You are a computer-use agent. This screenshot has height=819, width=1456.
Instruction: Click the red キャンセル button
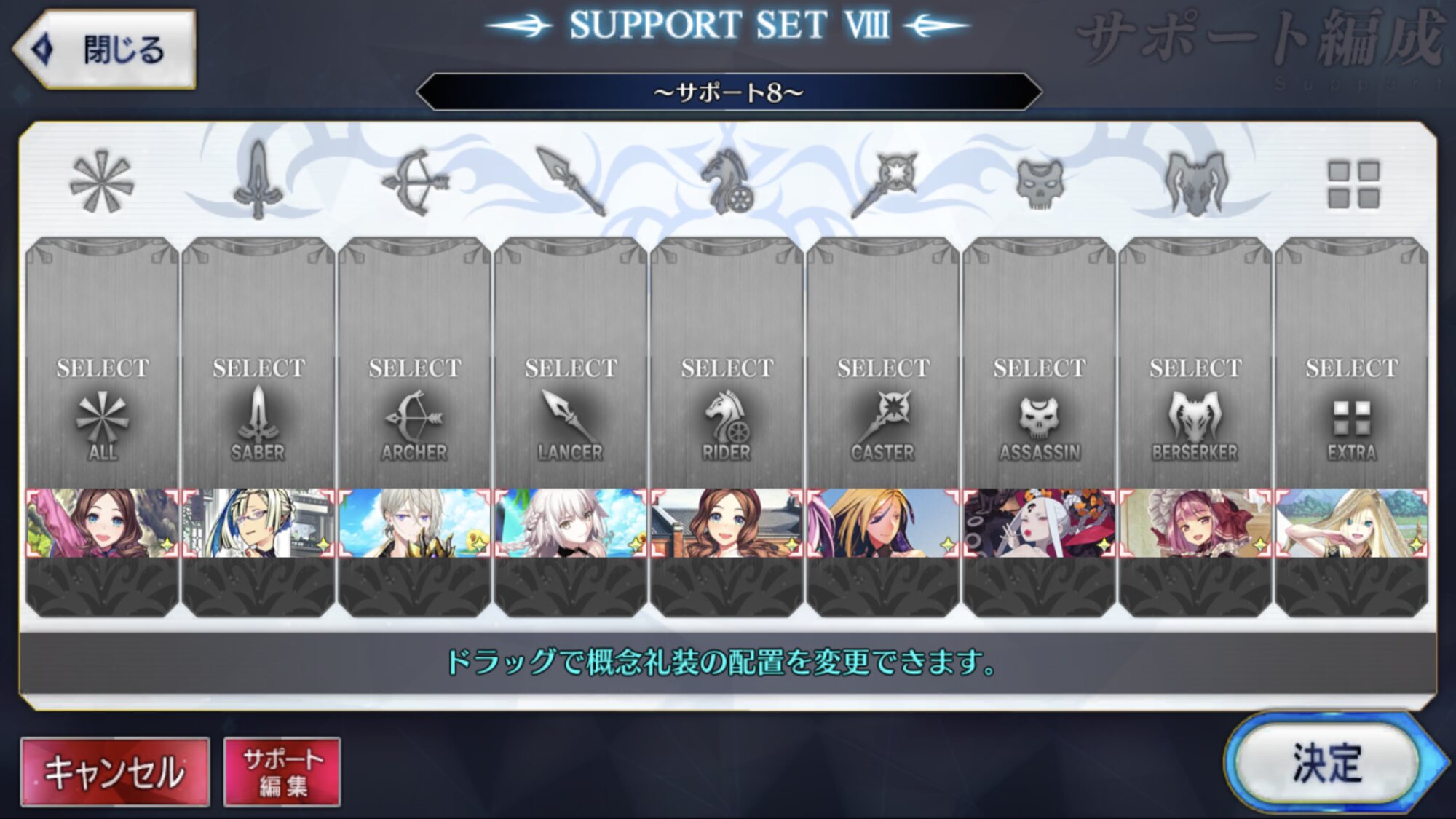click(115, 772)
